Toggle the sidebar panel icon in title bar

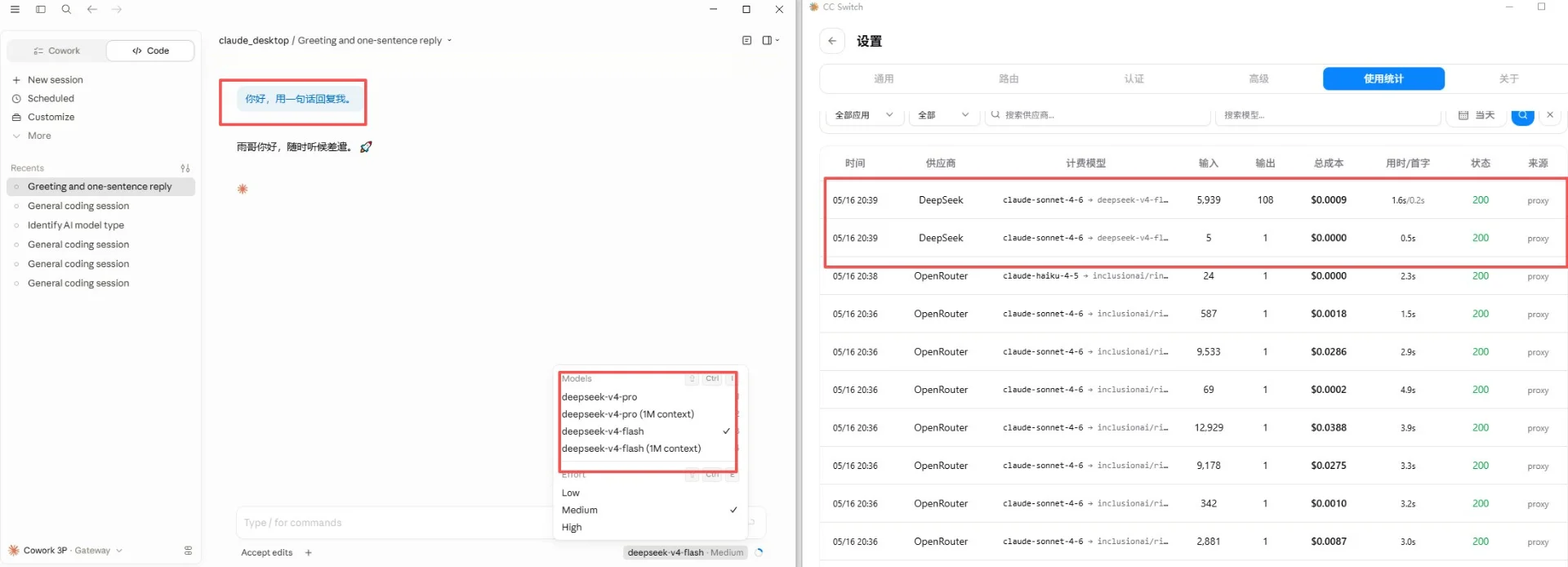[41, 9]
